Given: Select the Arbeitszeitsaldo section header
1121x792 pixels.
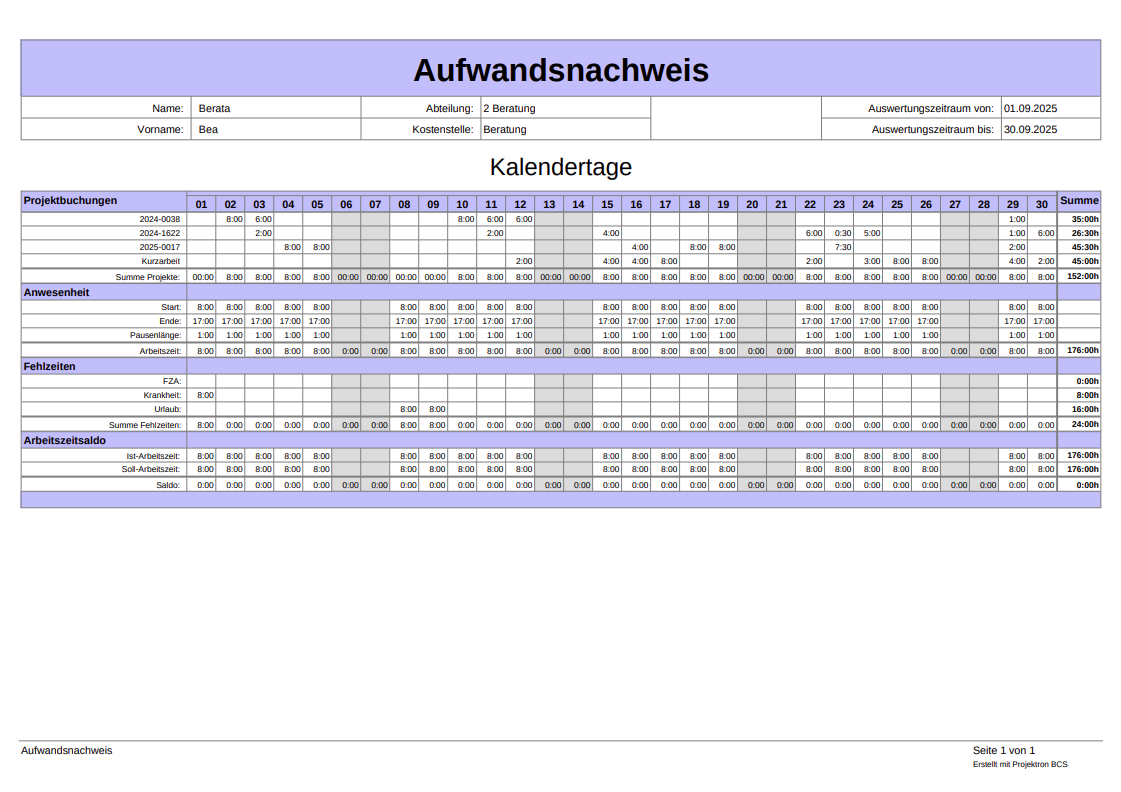Looking at the screenshot, I should tap(65, 440).
